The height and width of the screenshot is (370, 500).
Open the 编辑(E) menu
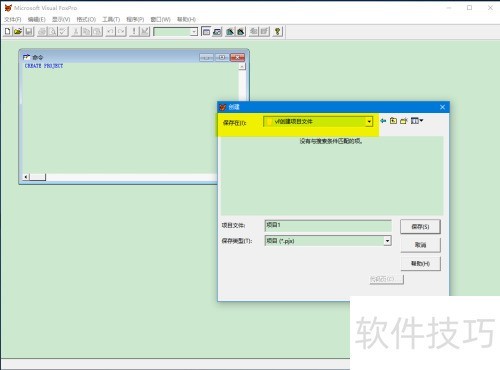point(37,19)
